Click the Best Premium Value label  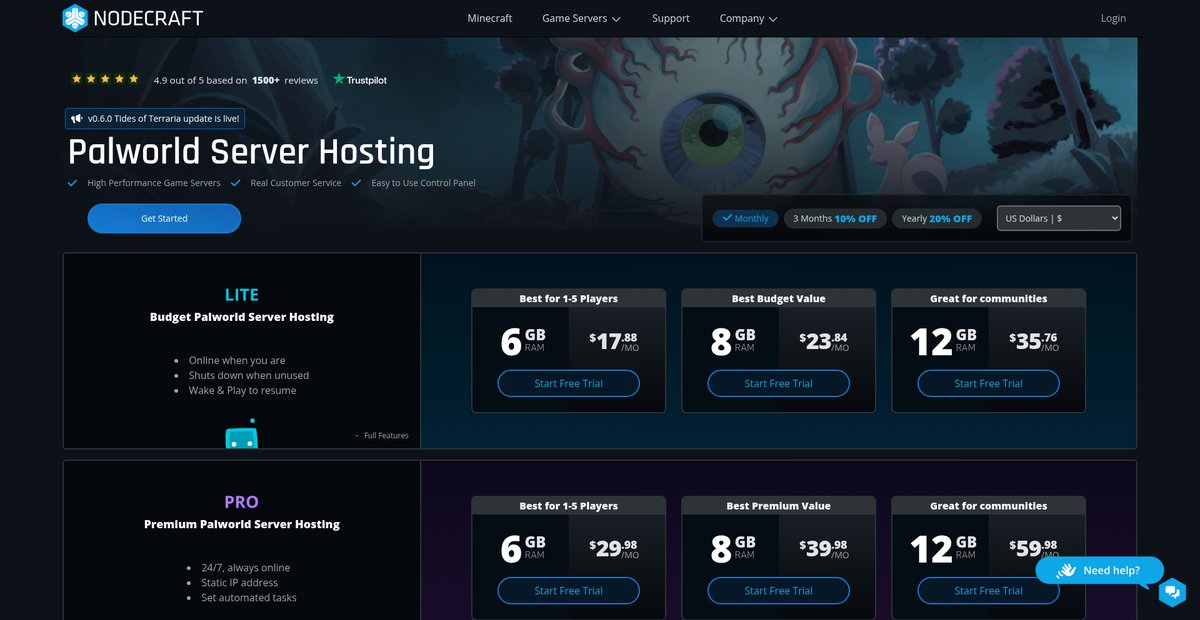point(779,505)
